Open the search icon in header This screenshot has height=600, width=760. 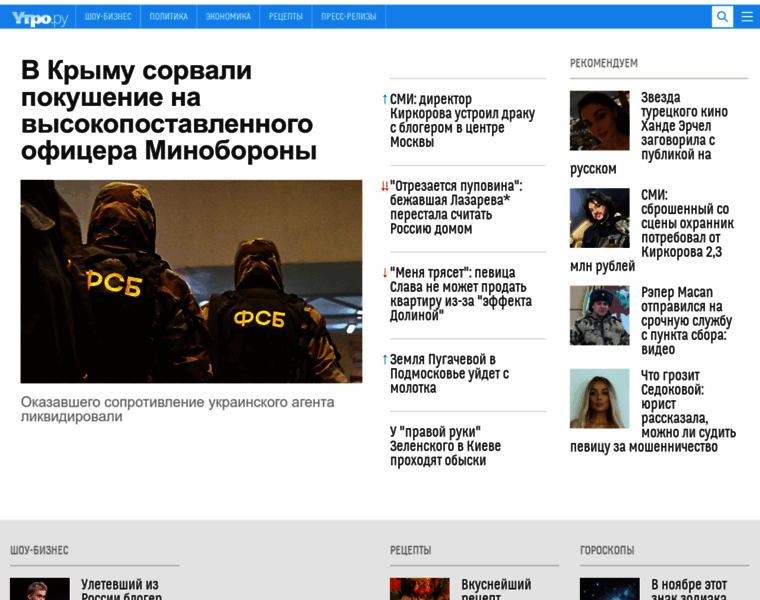(722, 16)
